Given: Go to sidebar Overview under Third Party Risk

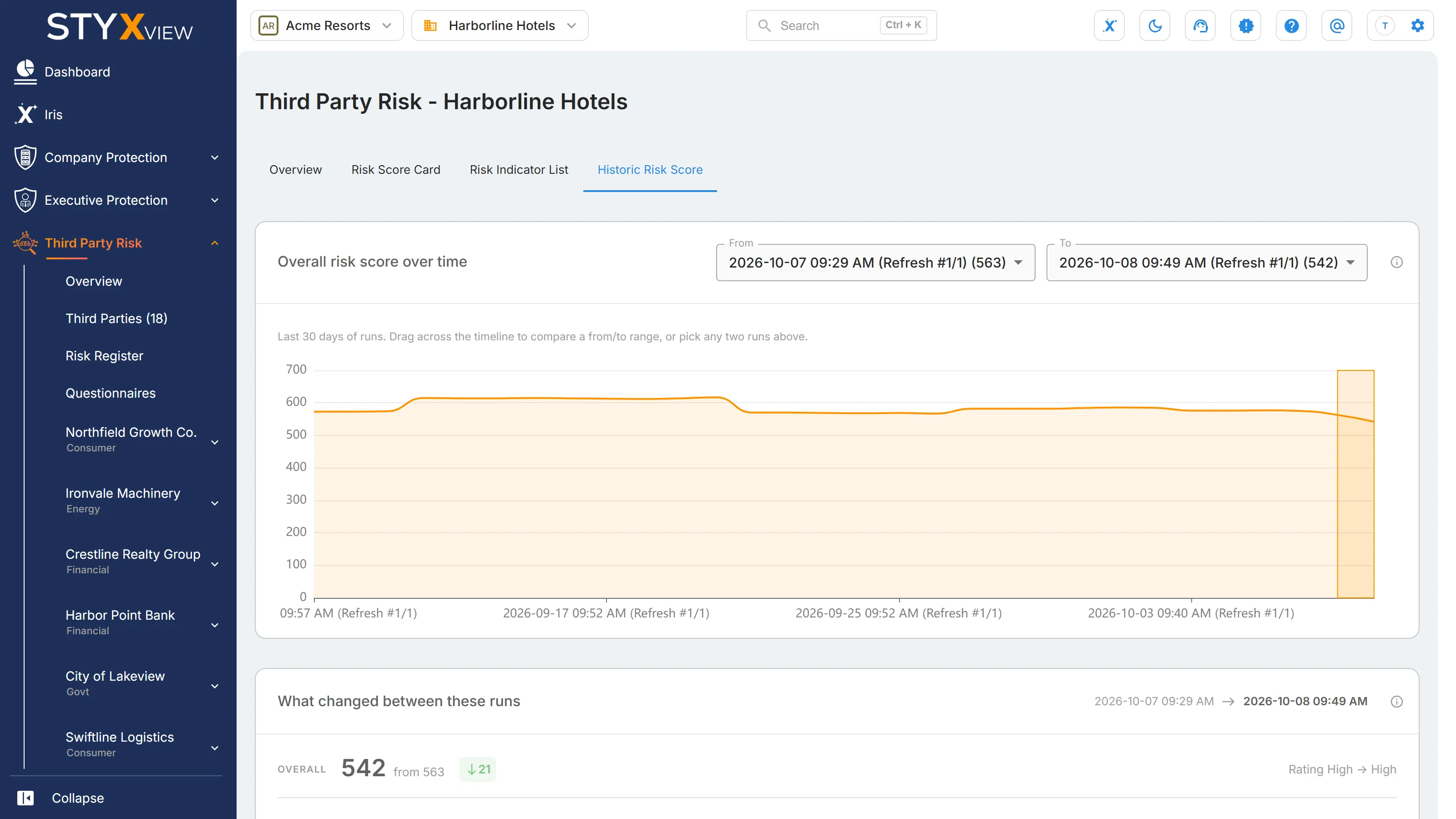Looking at the screenshot, I should tap(94, 281).
